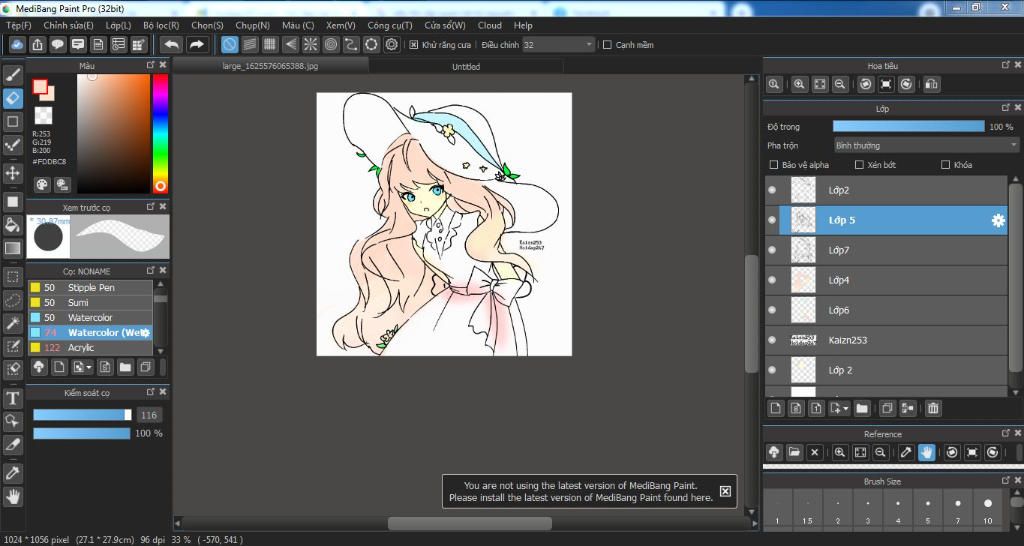The image size is (1024, 546).
Task: Select the Lớp6 layer
Action: click(x=886, y=310)
